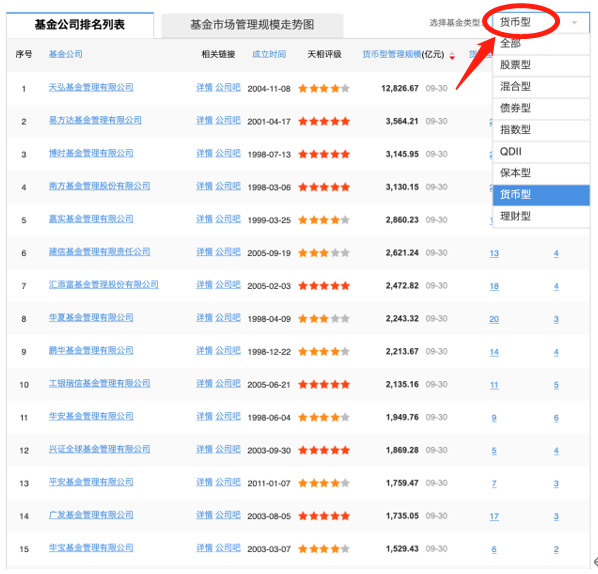Open 博时基金管理有限公司 link
This screenshot has height=574, width=598.
91,153
